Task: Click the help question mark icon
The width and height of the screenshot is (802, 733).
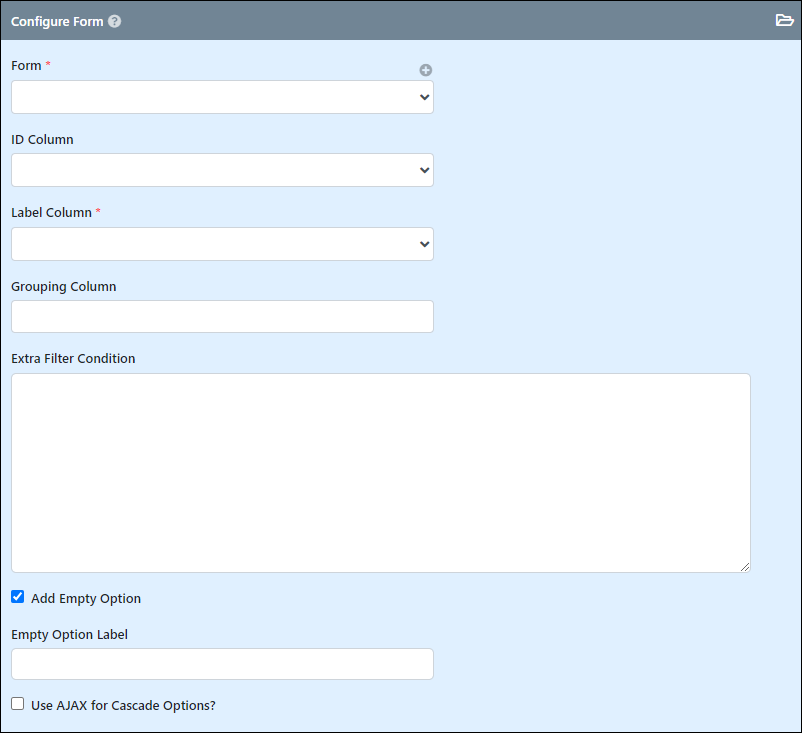Action: 115,21
